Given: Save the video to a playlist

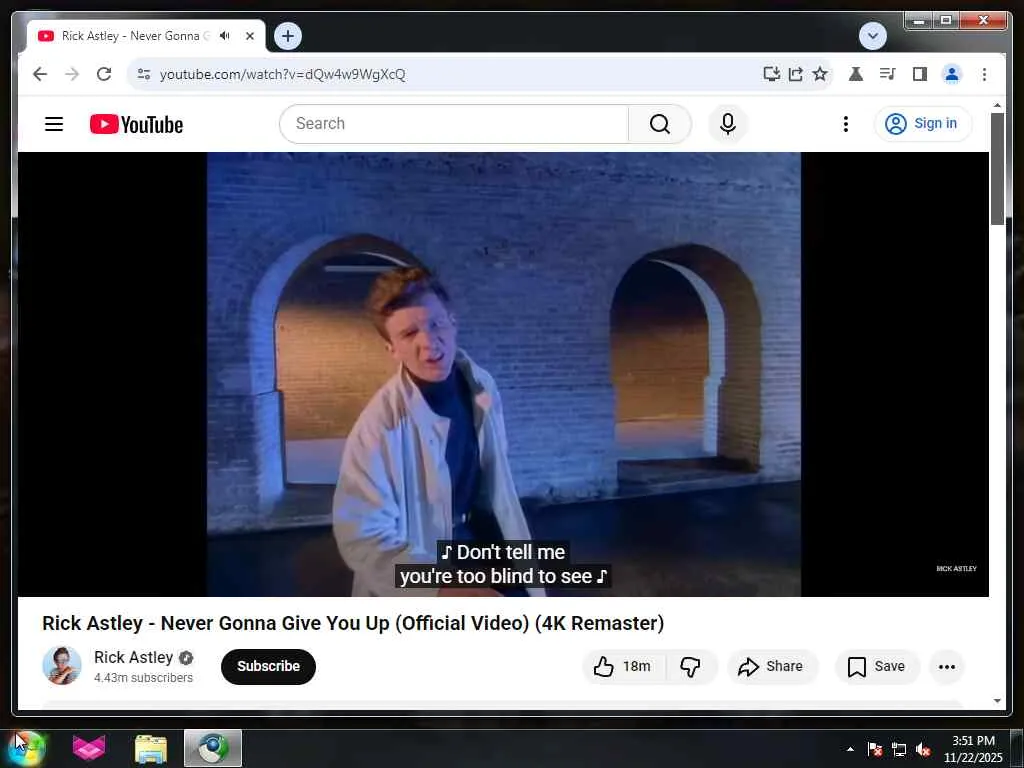Looking at the screenshot, I should [x=876, y=666].
